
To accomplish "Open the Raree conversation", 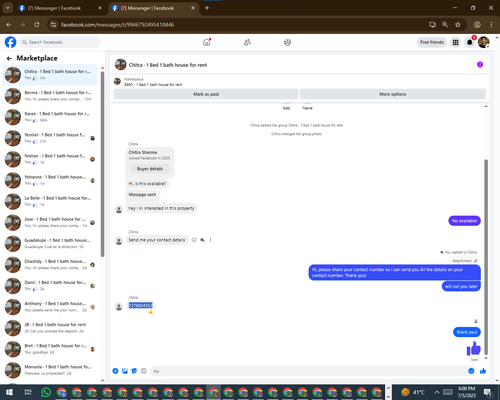I will click(50, 117).
